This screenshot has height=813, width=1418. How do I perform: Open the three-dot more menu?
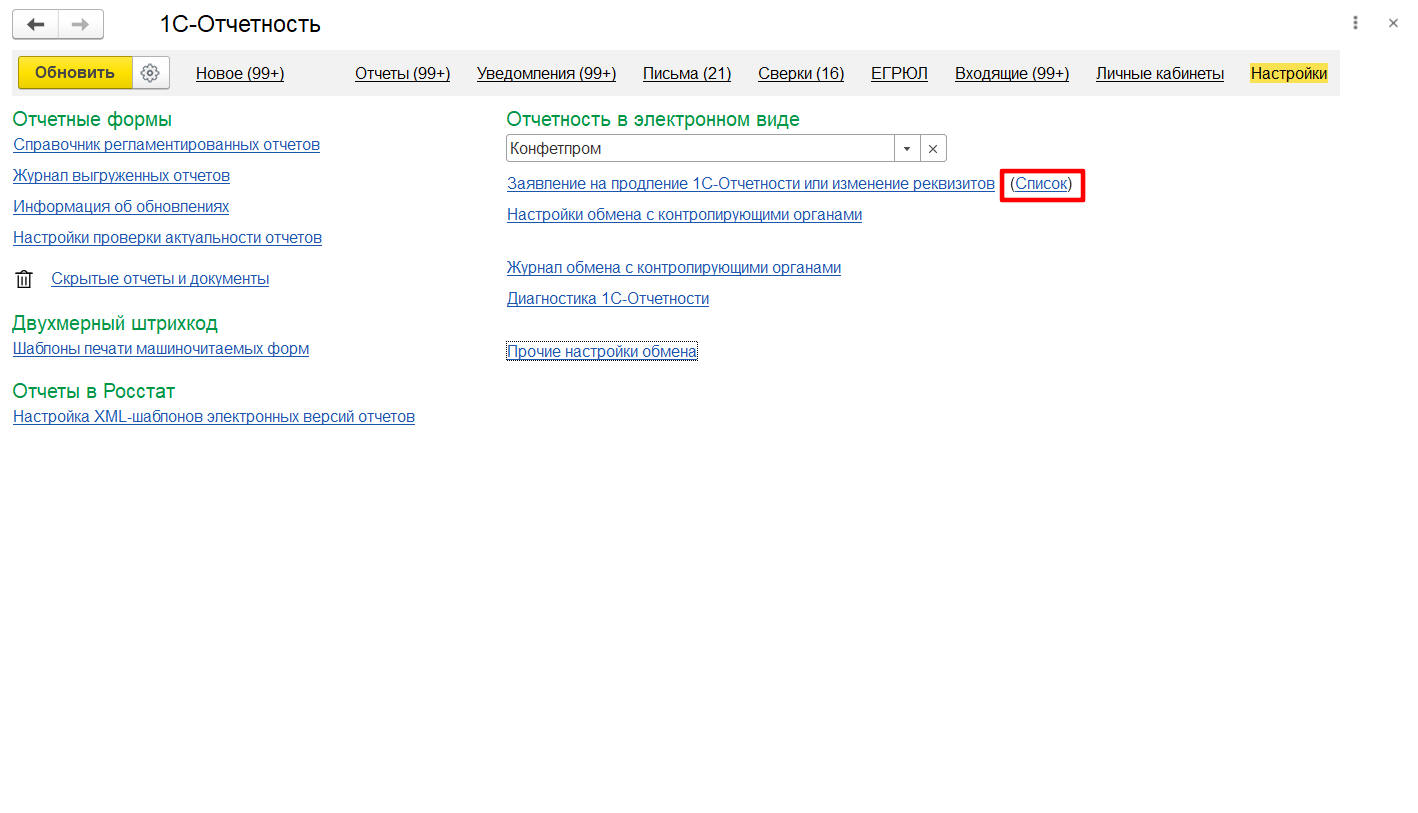[1355, 23]
